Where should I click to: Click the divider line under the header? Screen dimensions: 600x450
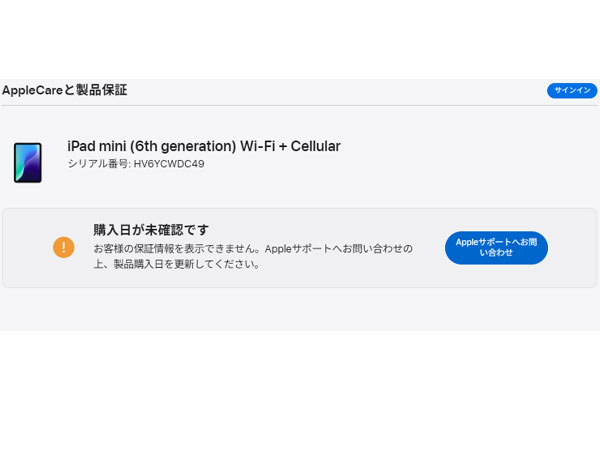click(x=299, y=105)
